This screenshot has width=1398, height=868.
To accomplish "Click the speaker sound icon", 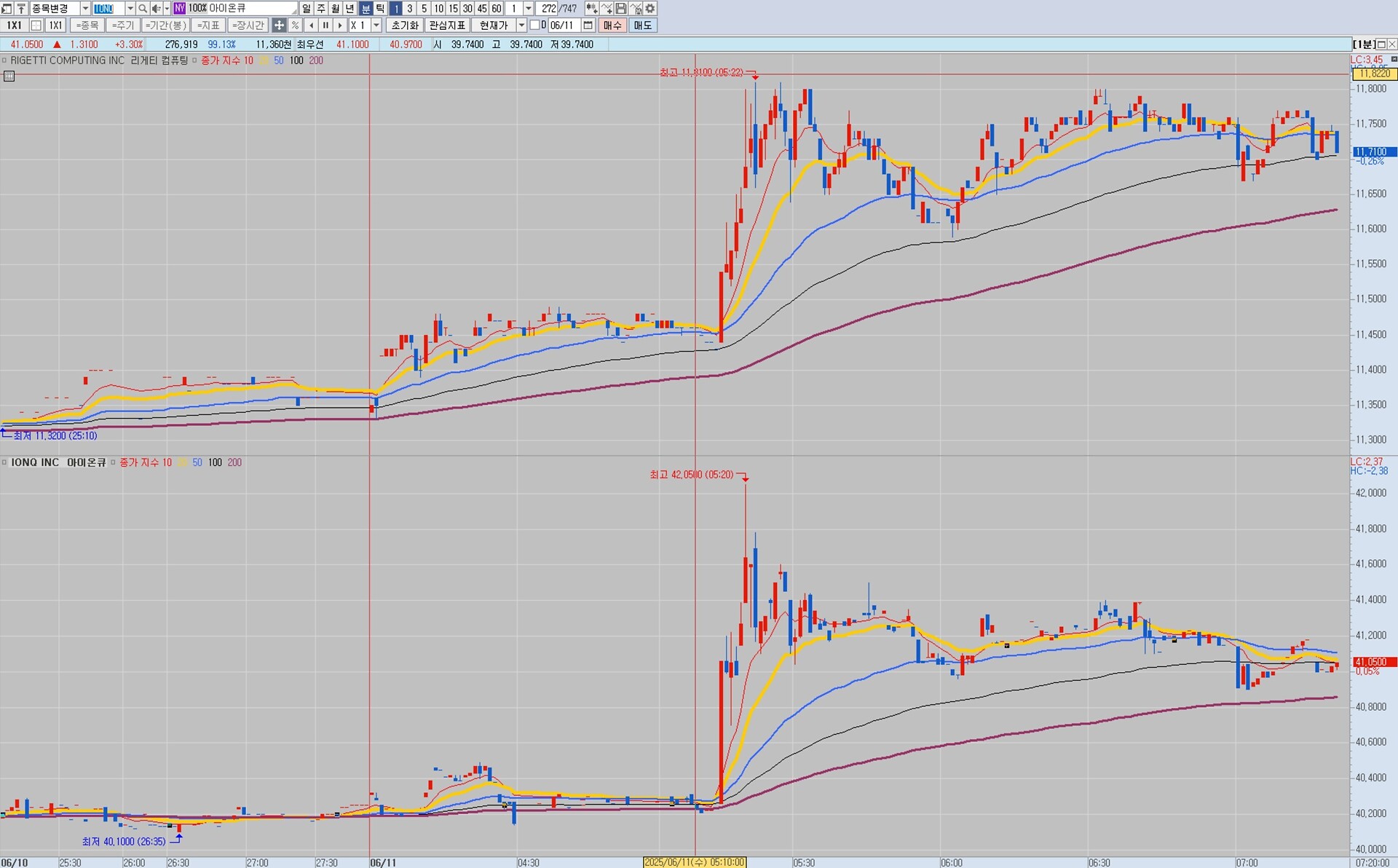I will click(156, 8).
